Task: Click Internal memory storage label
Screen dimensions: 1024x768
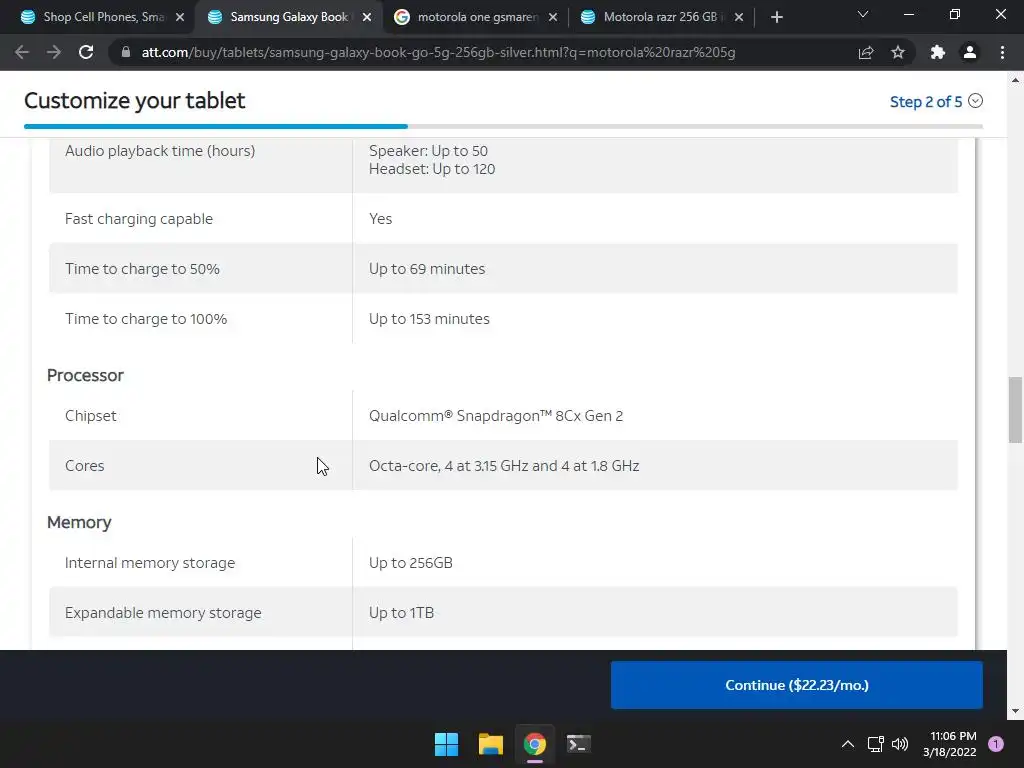Action: pyautogui.click(x=150, y=563)
